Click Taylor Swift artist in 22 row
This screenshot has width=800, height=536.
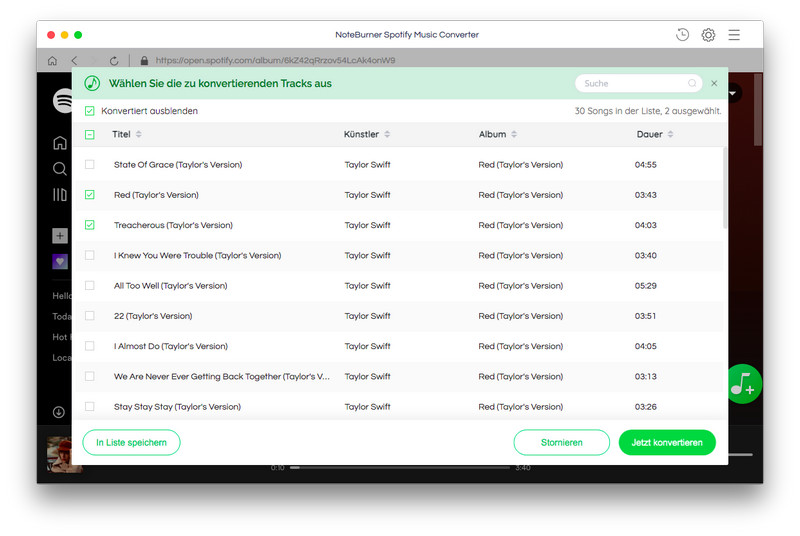[x=367, y=316]
